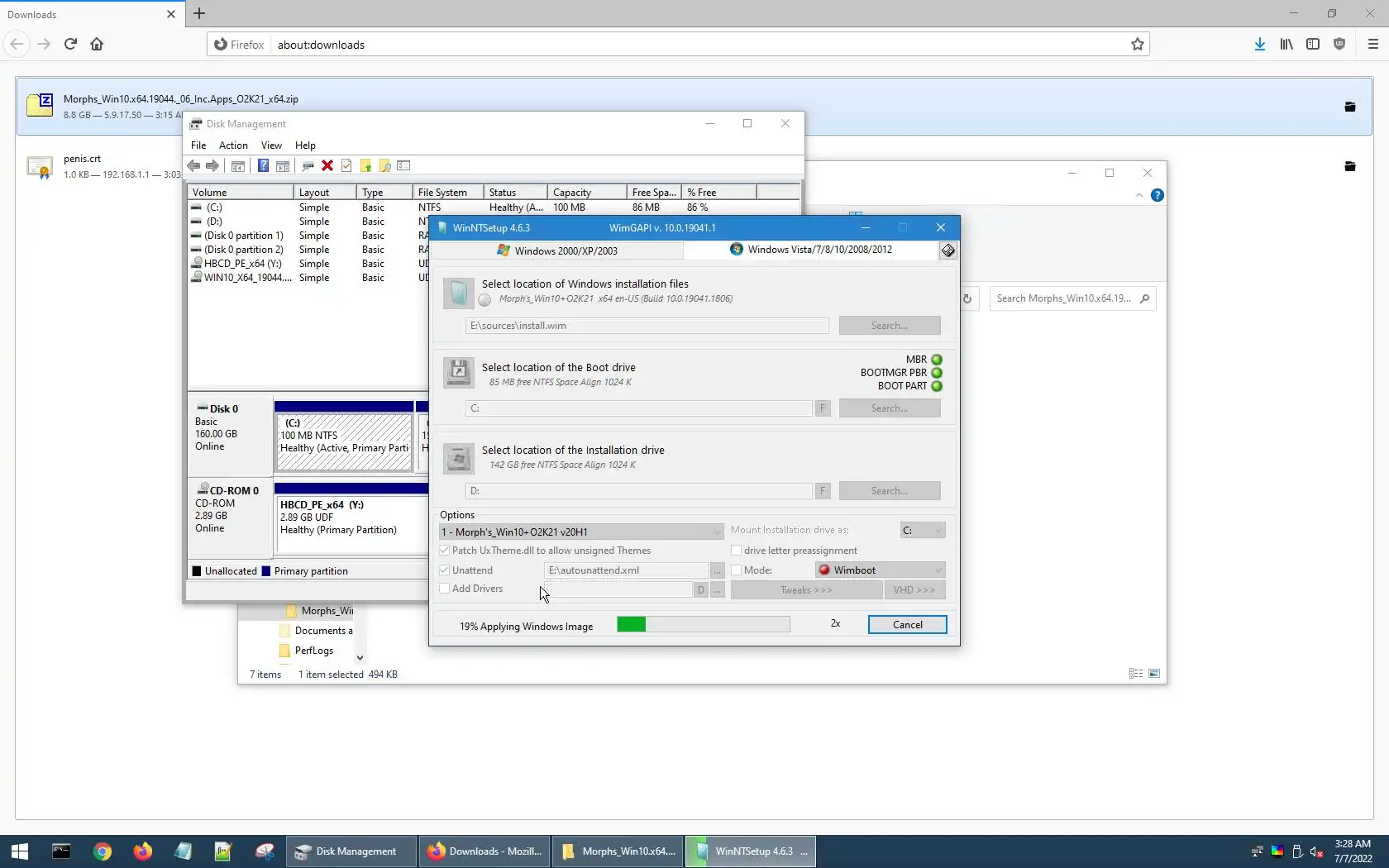Click Search Morphs_Win10 box in Explorer
Image resolution: width=1389 pixels, height=868 pixels.
(1072, 298)
